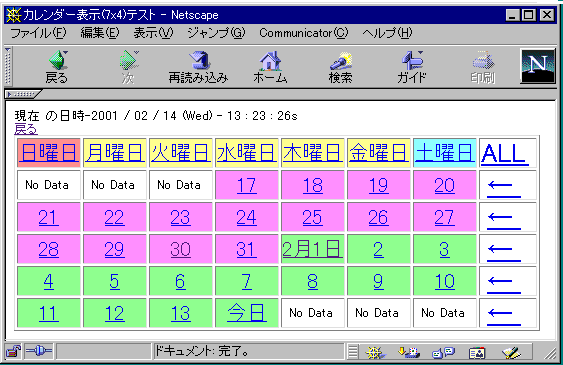Open the Communicator(C) menu
The height and width of the screenshot is (365, 563).
pyautogui.click(x=304, y=33)
